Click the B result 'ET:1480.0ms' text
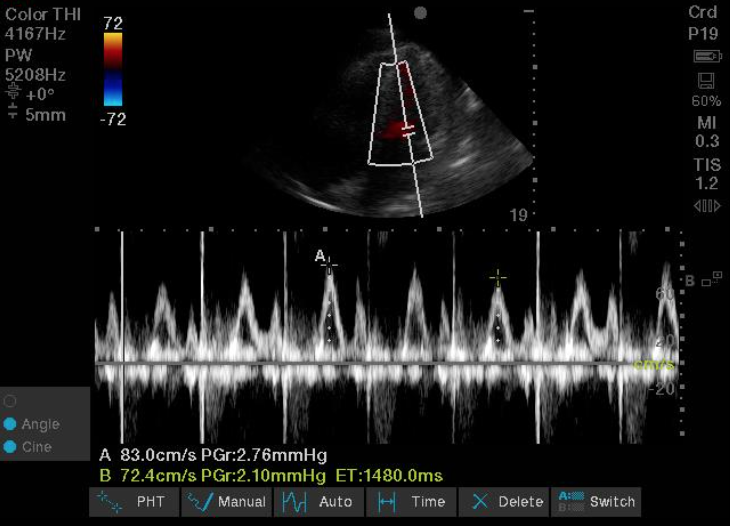The height and width of the screenshot is (526, 730). click(x=389, y=476)
